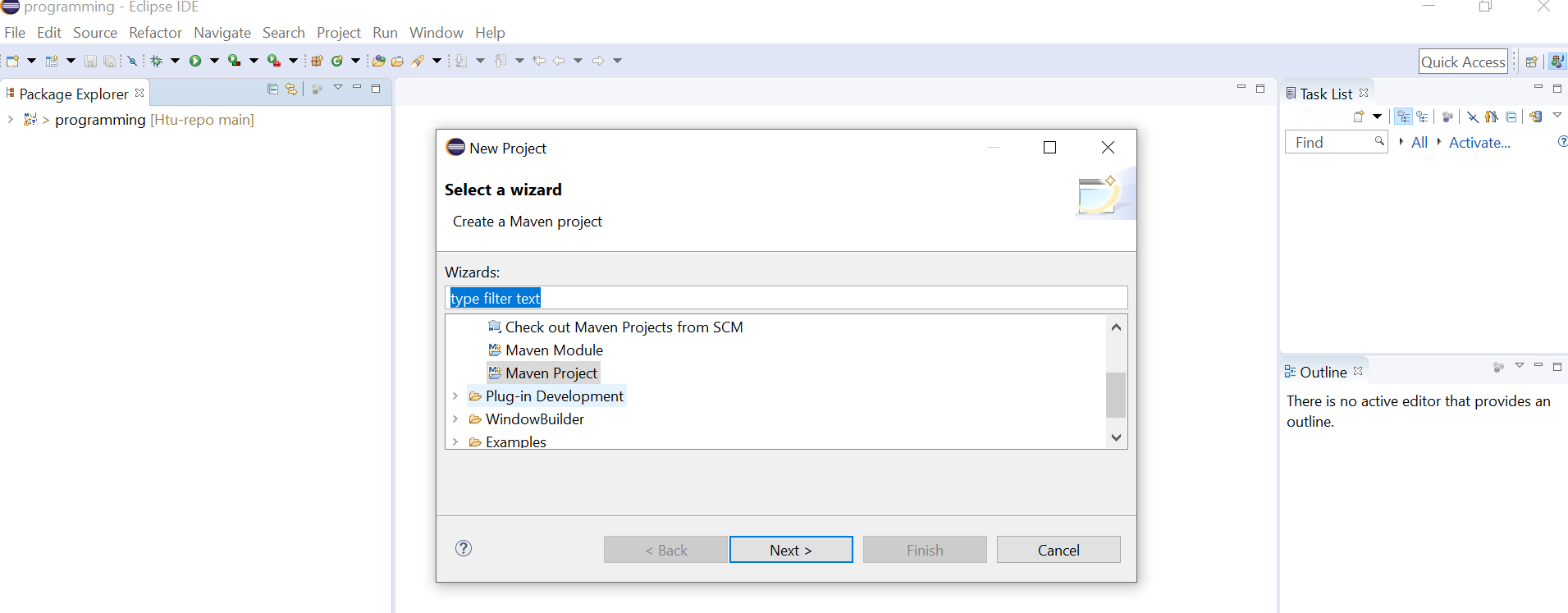The width and height of the screenshot is (1568, 613).
Task: Toggle Link with Editor in Package Explorer
Action: tap(291, 89)
